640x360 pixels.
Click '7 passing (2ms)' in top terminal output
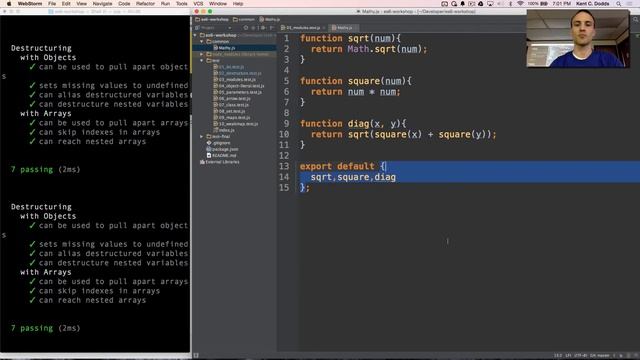coord(45,169)
